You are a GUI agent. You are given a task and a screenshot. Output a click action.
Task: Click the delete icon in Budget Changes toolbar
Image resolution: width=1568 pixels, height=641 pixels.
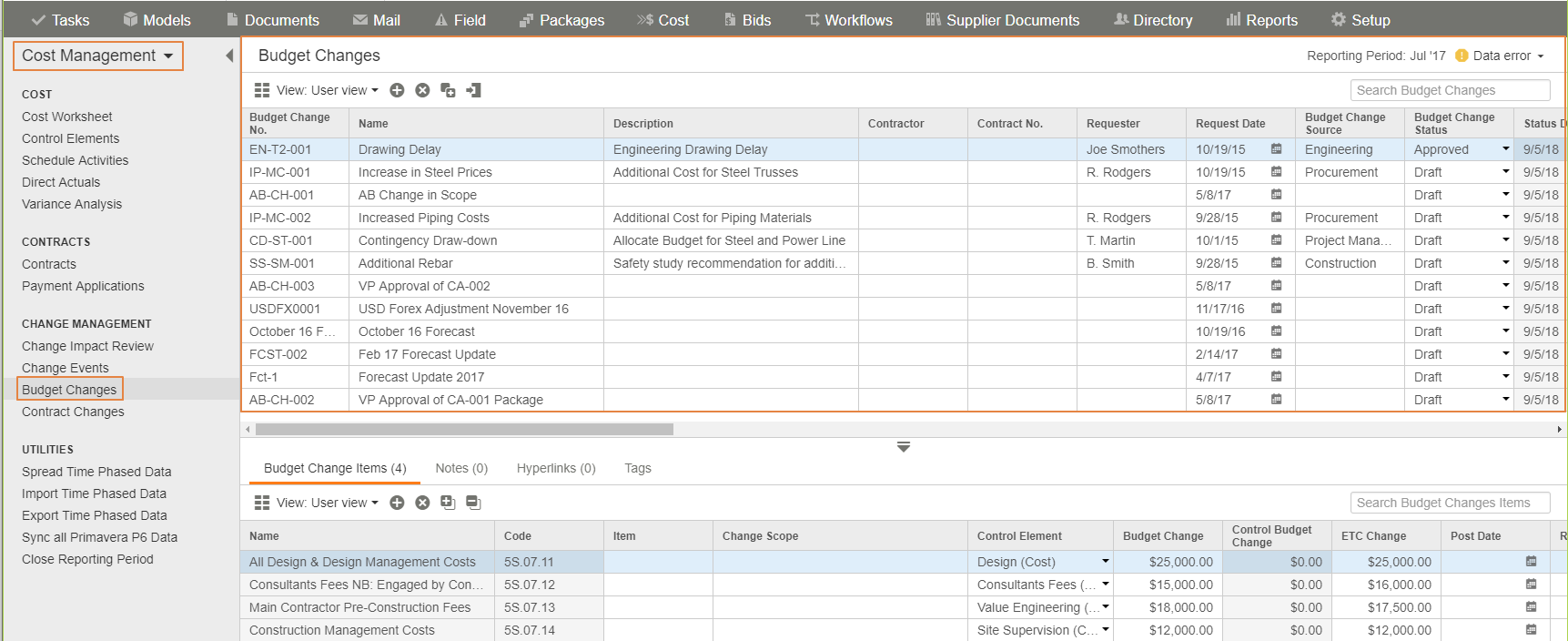(422, 90)
